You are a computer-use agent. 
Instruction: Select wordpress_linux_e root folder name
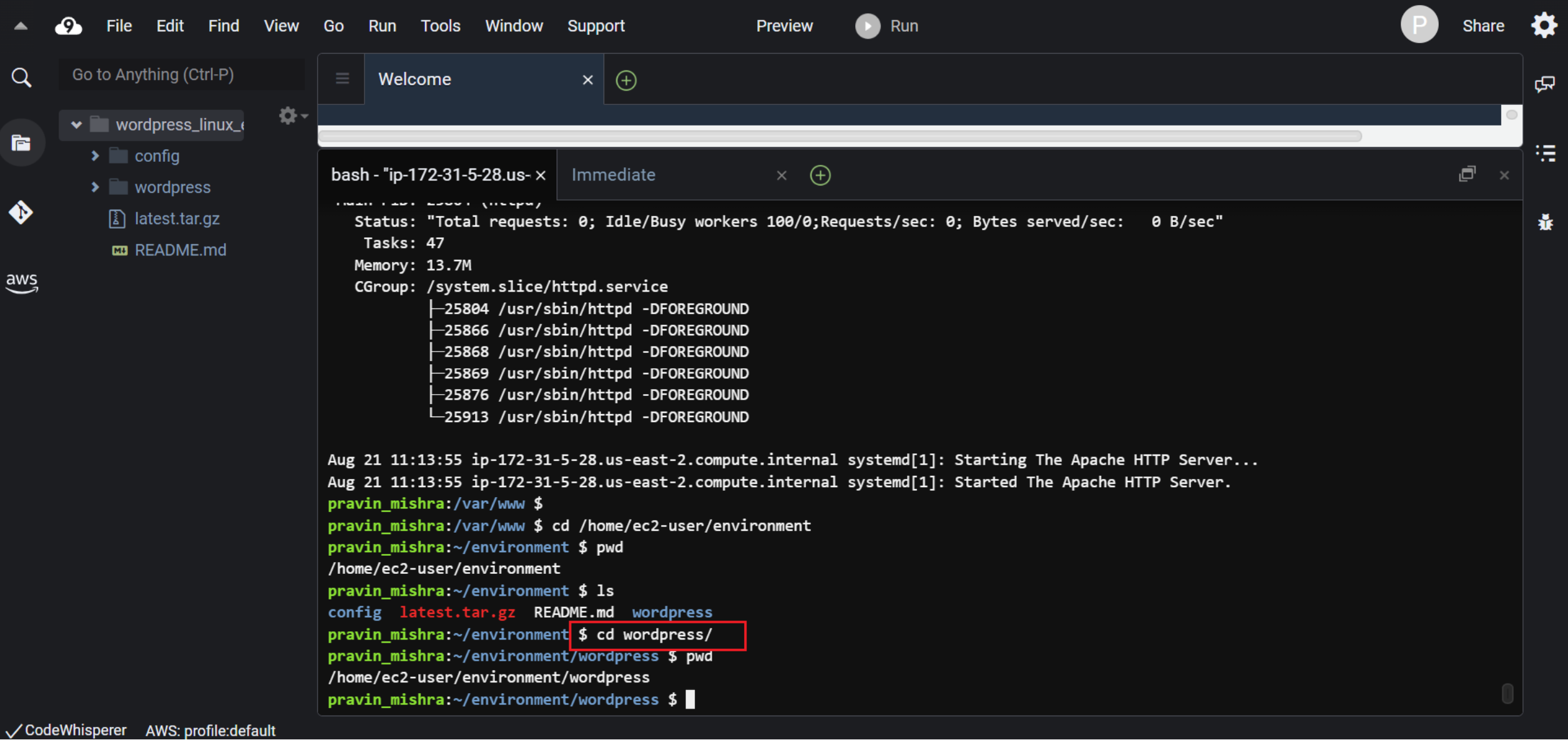[180, 124]
